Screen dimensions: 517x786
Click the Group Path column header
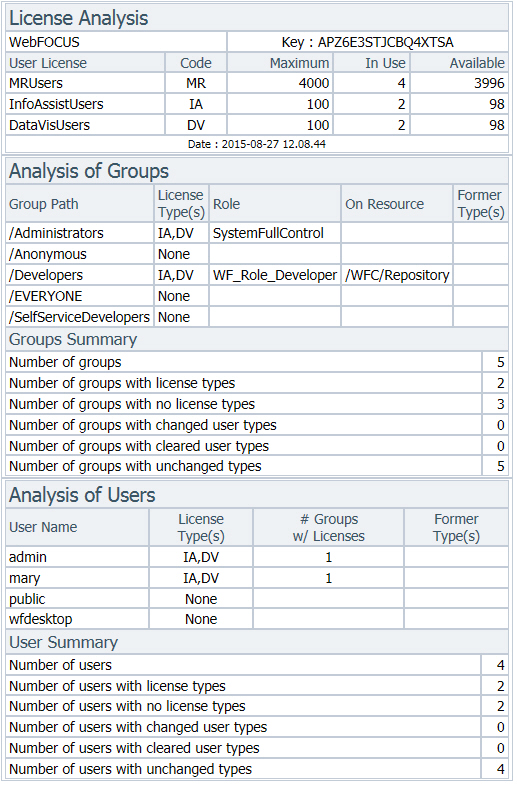coord(44,205)
